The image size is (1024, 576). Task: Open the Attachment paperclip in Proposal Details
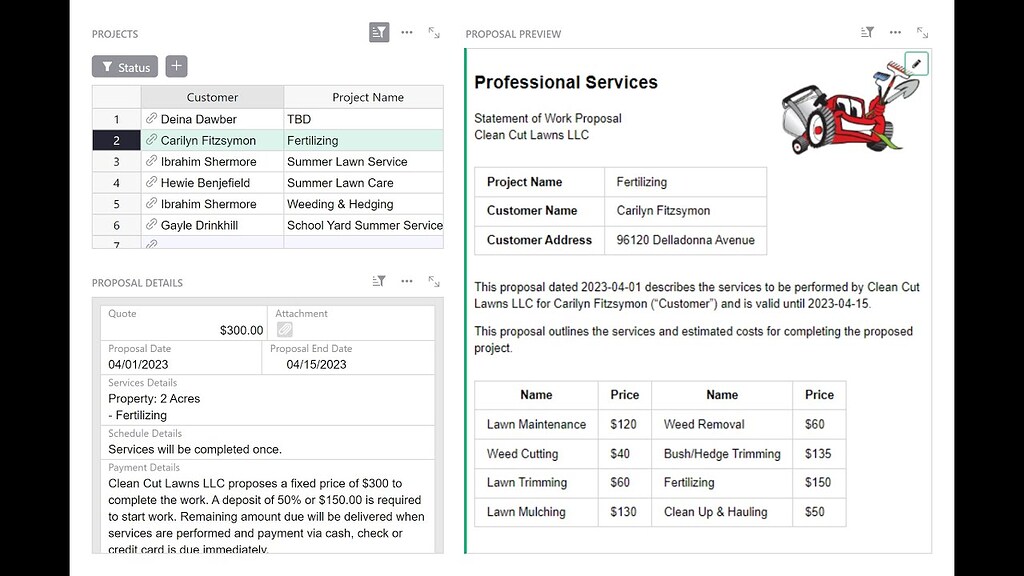[x=284, y=329]
